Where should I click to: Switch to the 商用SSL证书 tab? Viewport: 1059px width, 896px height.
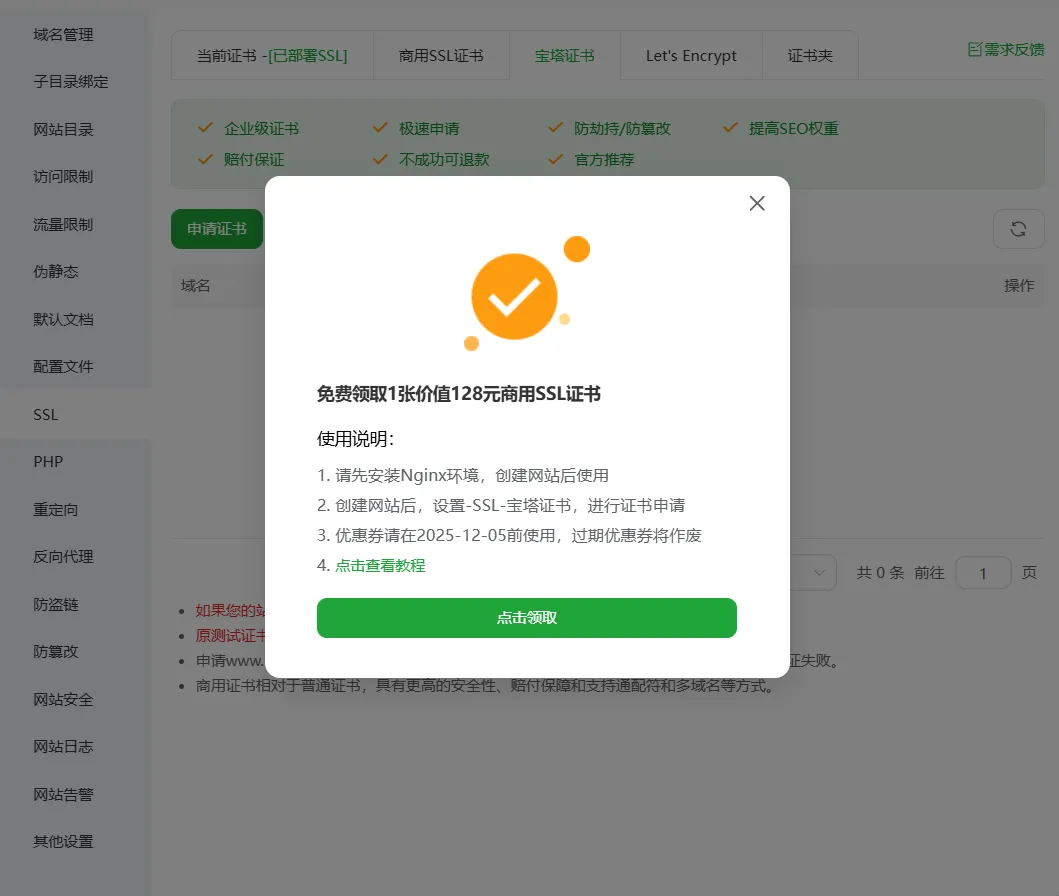441,55
